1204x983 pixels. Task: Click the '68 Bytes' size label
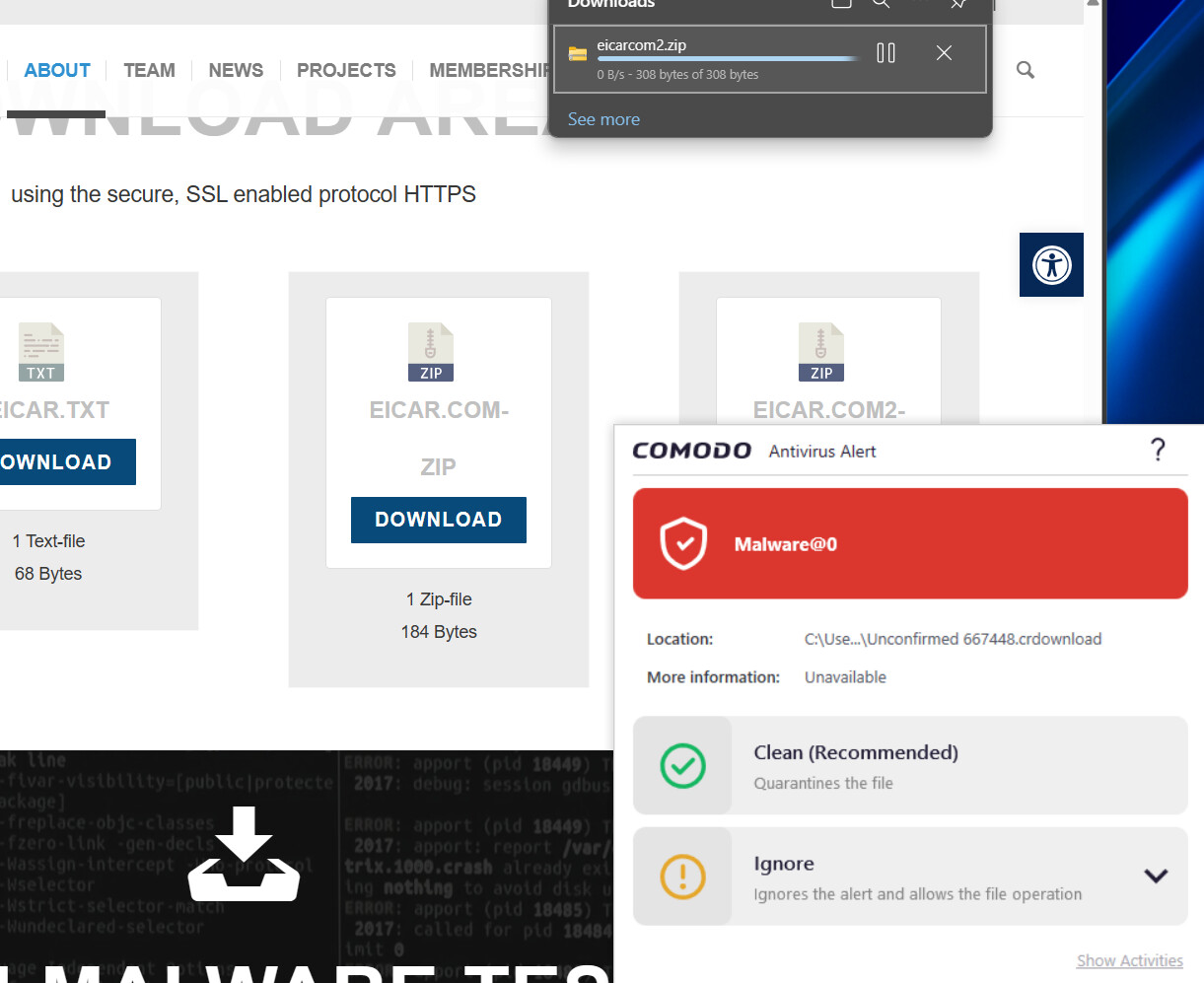pyautogui.click(x=48, y=574)
